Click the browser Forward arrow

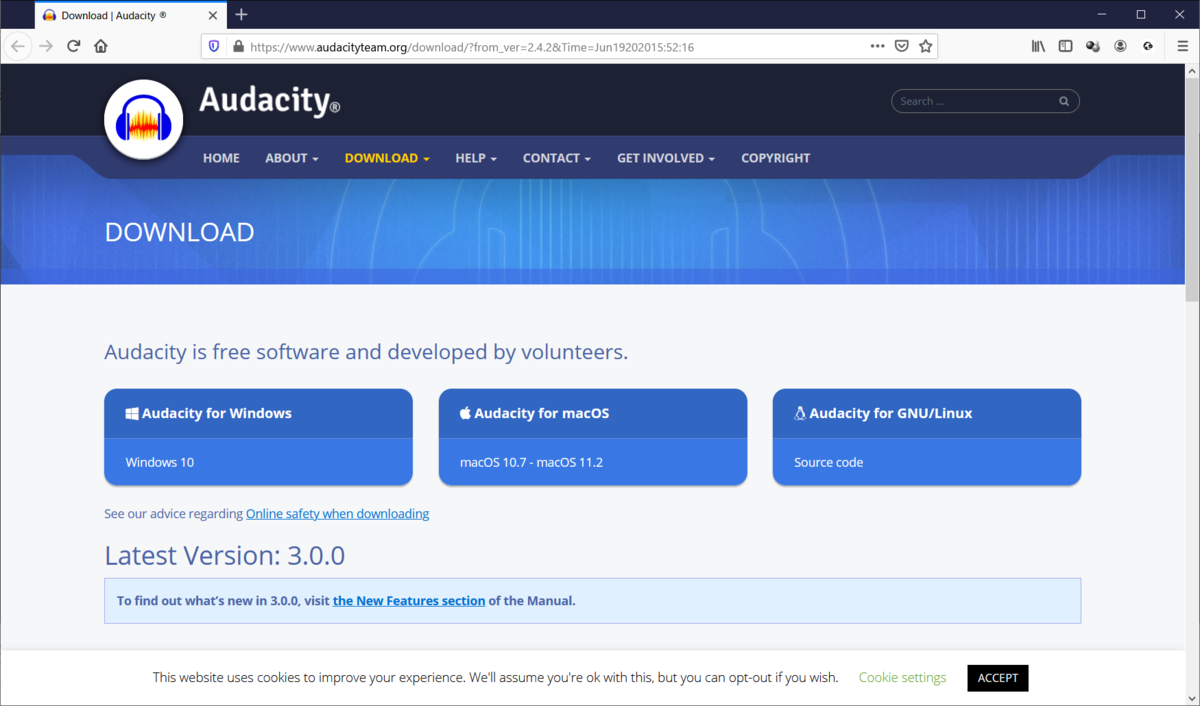(x=46, y=46)
